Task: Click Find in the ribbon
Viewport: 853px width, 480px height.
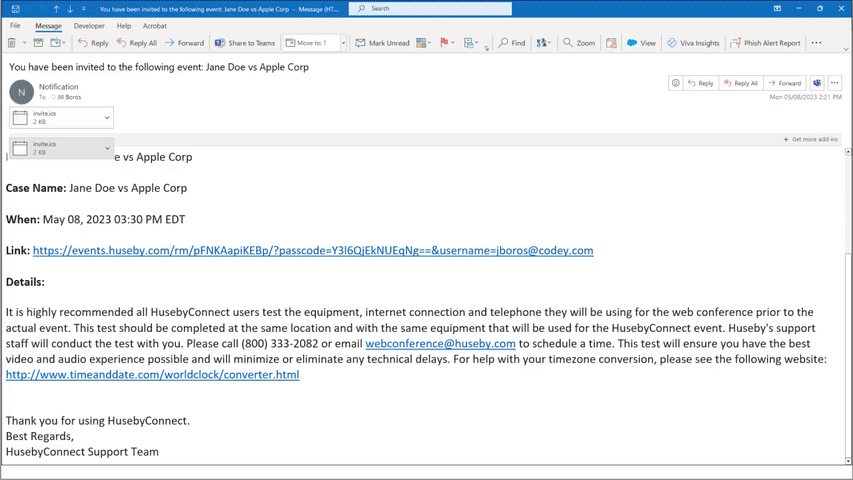Action: [512, 42]
